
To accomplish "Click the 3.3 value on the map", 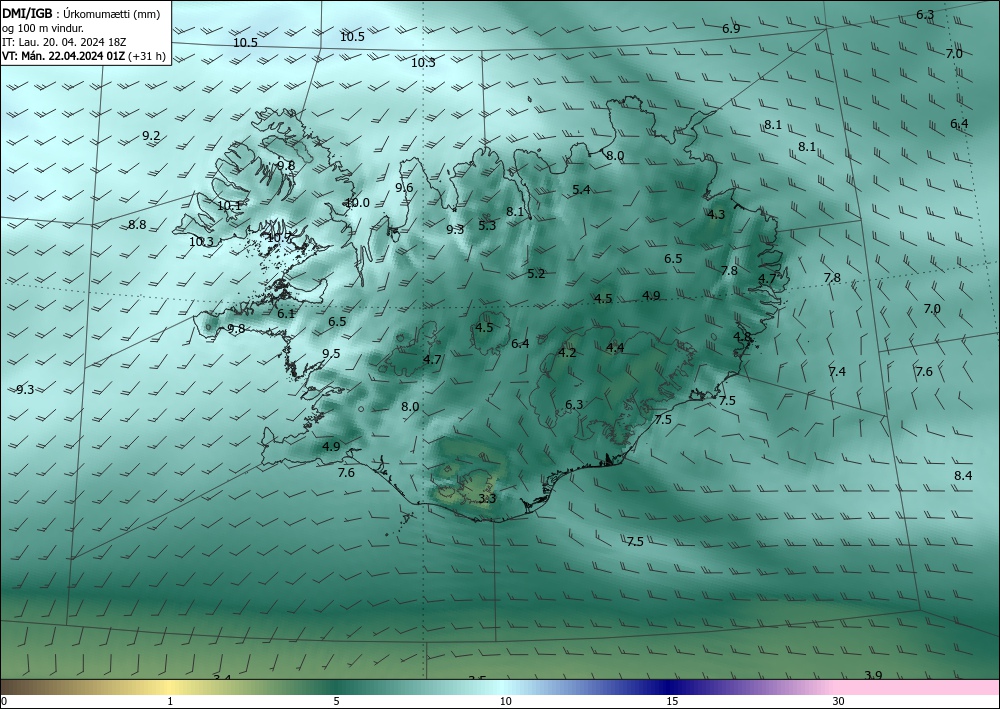I will coord(487,499).
